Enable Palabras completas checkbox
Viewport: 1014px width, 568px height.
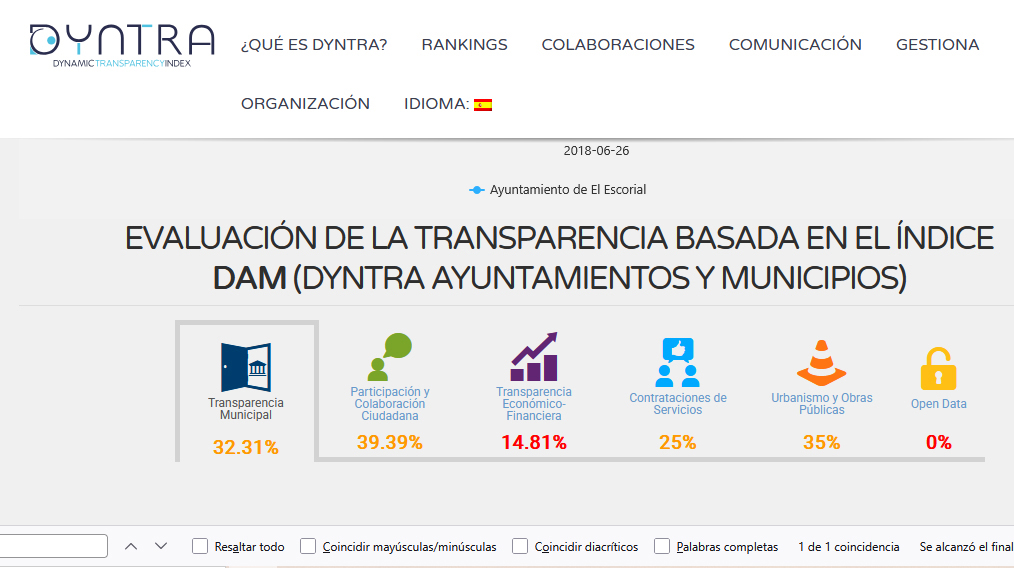(662, 546)
